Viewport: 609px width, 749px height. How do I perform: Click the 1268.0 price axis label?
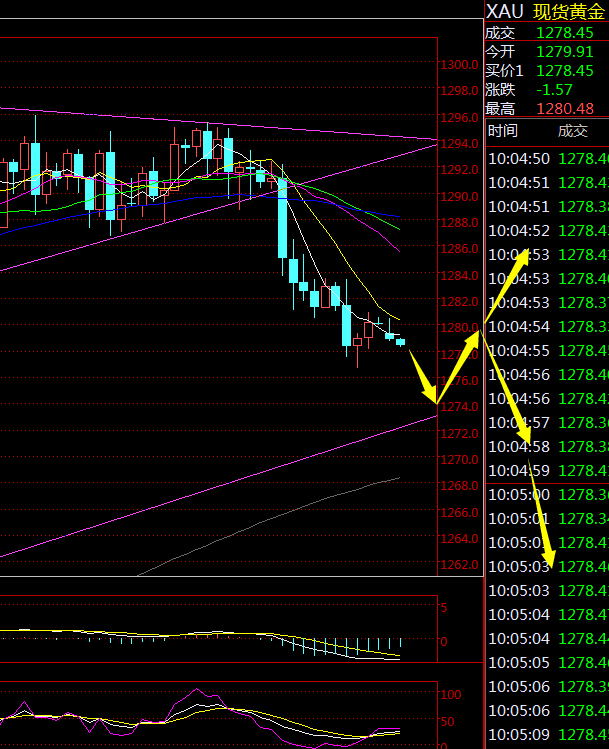pyautogui.click(x=459, y=486)
